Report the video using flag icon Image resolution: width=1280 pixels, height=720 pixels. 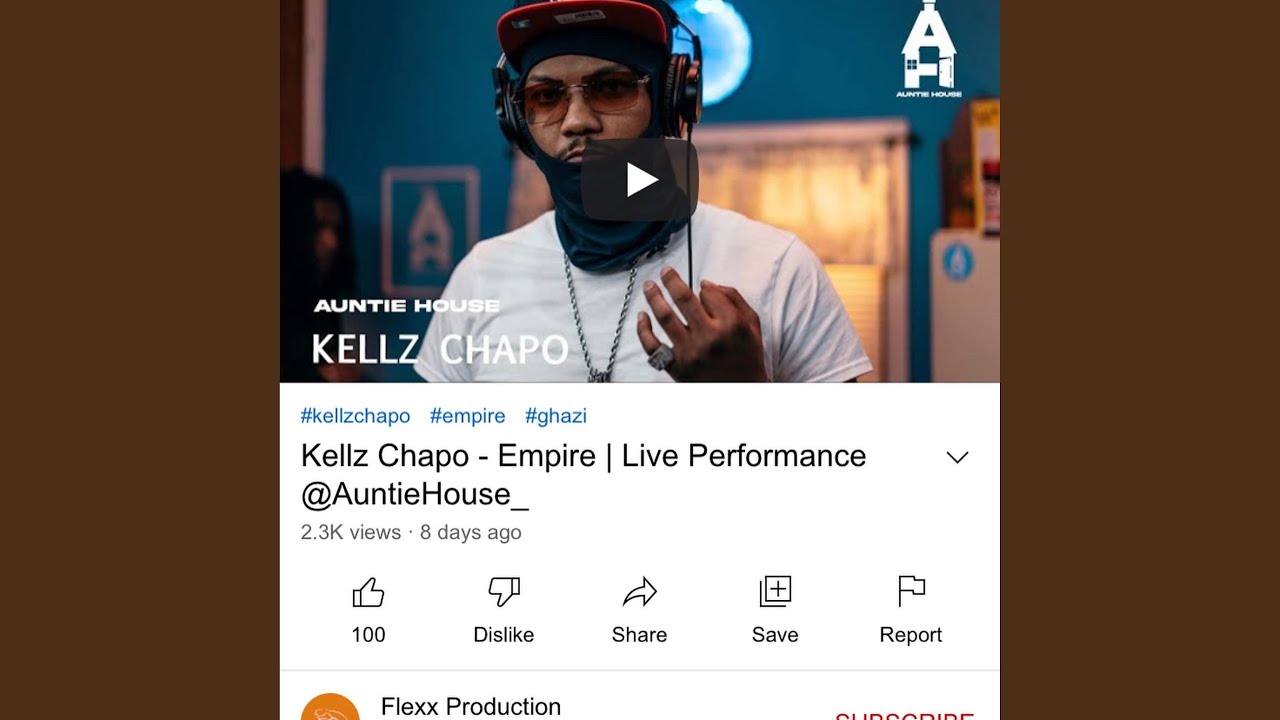911,592
